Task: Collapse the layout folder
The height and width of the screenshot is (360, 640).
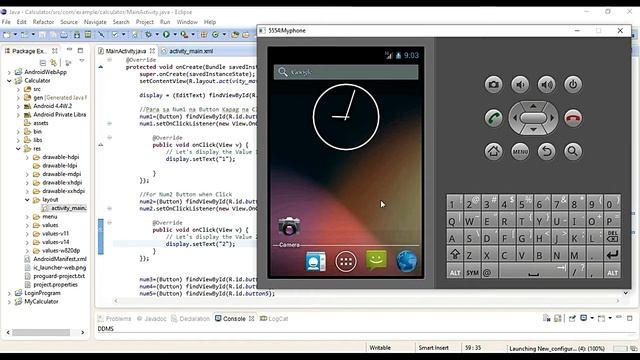Action: click(x=27, y=200)
